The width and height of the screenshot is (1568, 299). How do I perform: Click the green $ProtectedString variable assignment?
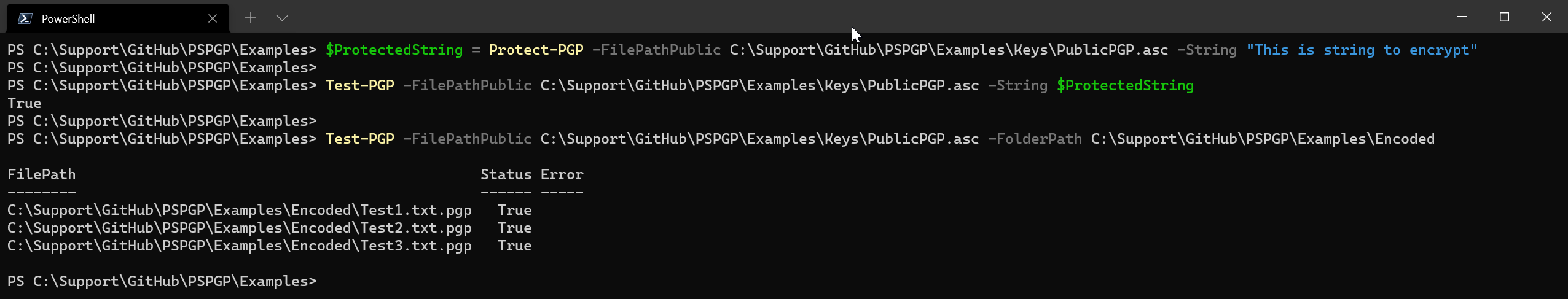click(394, 50)
